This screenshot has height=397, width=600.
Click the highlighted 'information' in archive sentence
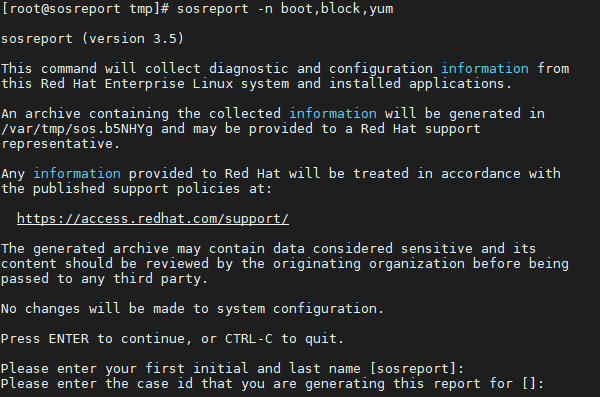(x=333, y=114)
